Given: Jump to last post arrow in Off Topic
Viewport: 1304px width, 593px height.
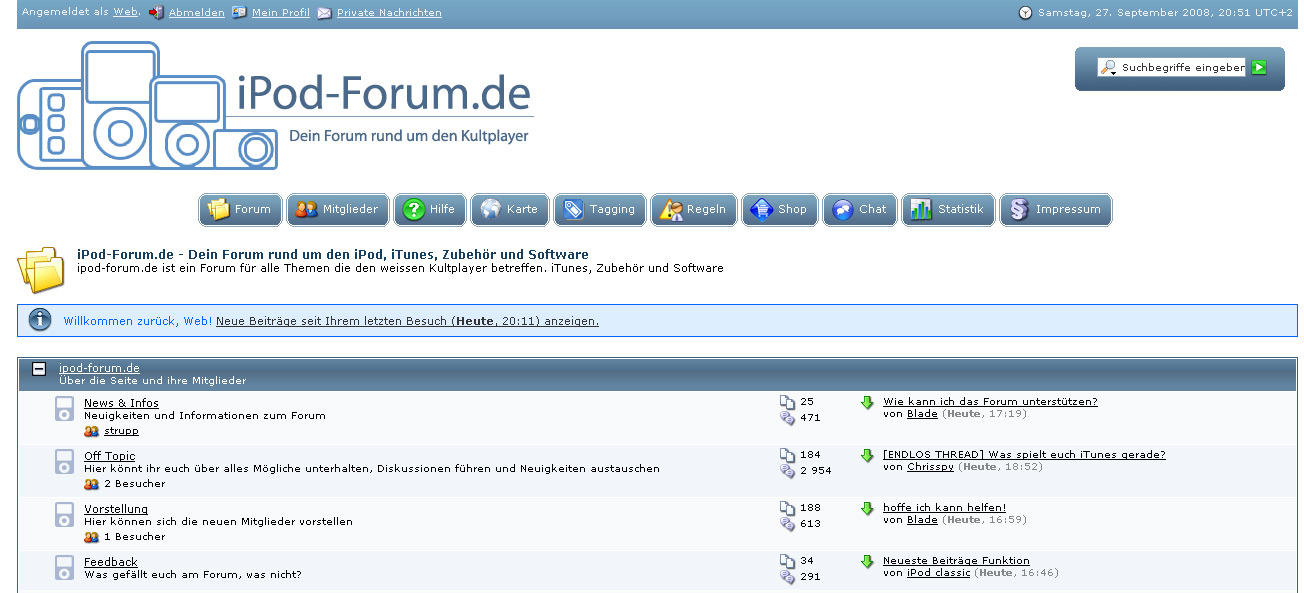Looking at the screenshot, I should click(x=867, y=456).
